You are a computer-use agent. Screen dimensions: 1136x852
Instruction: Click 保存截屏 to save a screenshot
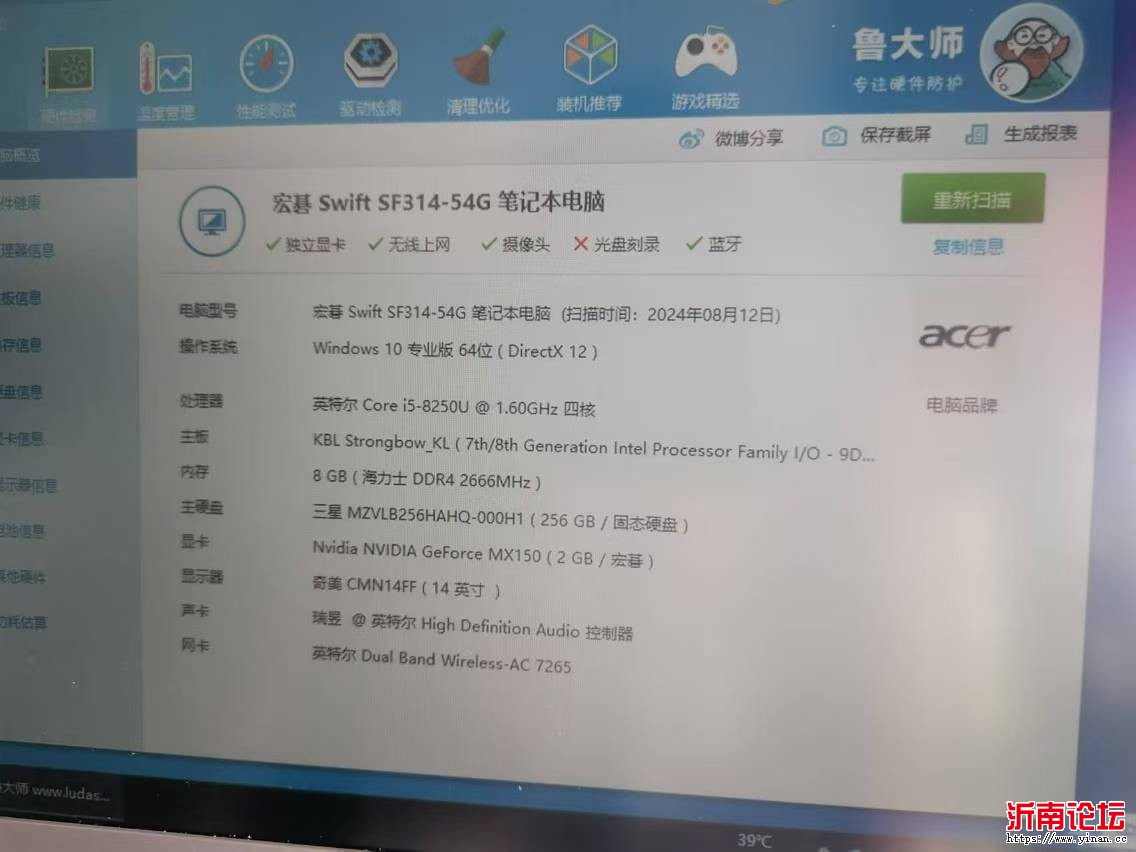[x=877, y=135]
